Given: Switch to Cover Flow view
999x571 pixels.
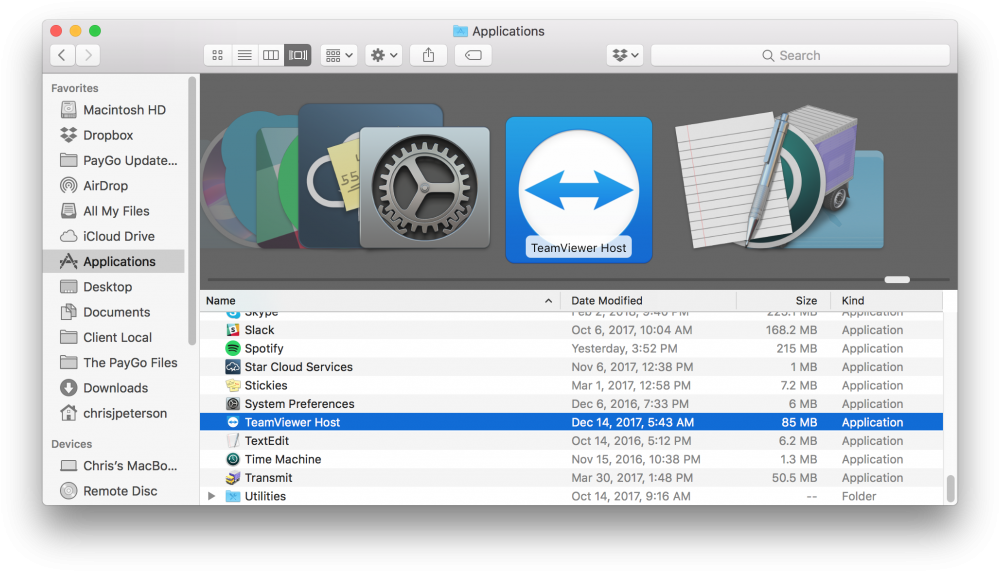Looking at the screenshot, I should [298, 55].
